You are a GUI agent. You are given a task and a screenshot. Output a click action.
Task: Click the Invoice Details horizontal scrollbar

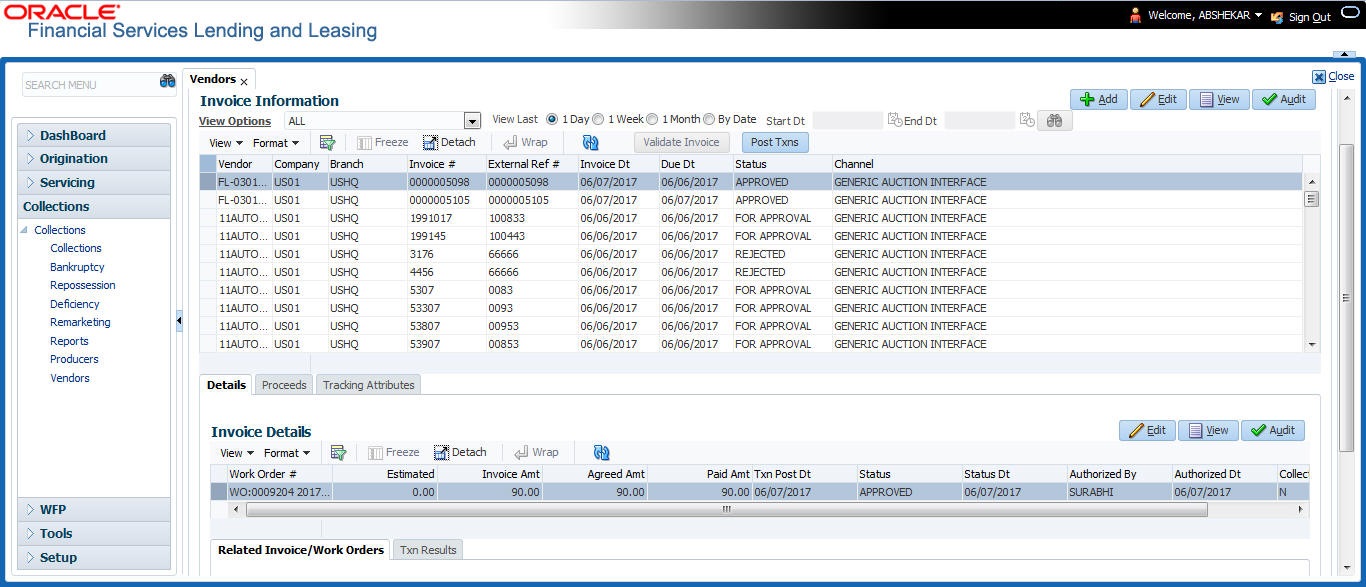(726, 509)
